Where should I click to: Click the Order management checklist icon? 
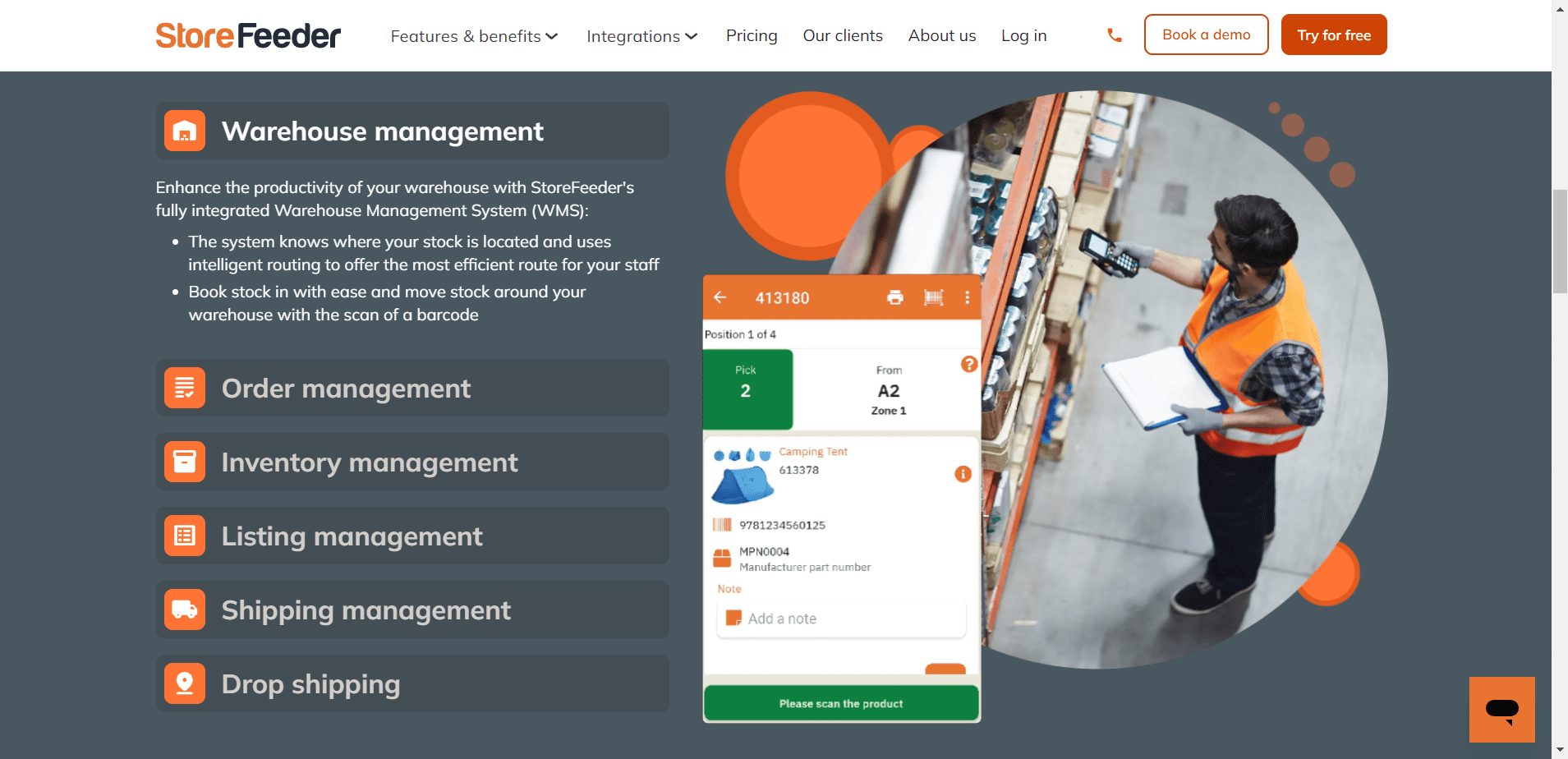(x=185, y=388)
